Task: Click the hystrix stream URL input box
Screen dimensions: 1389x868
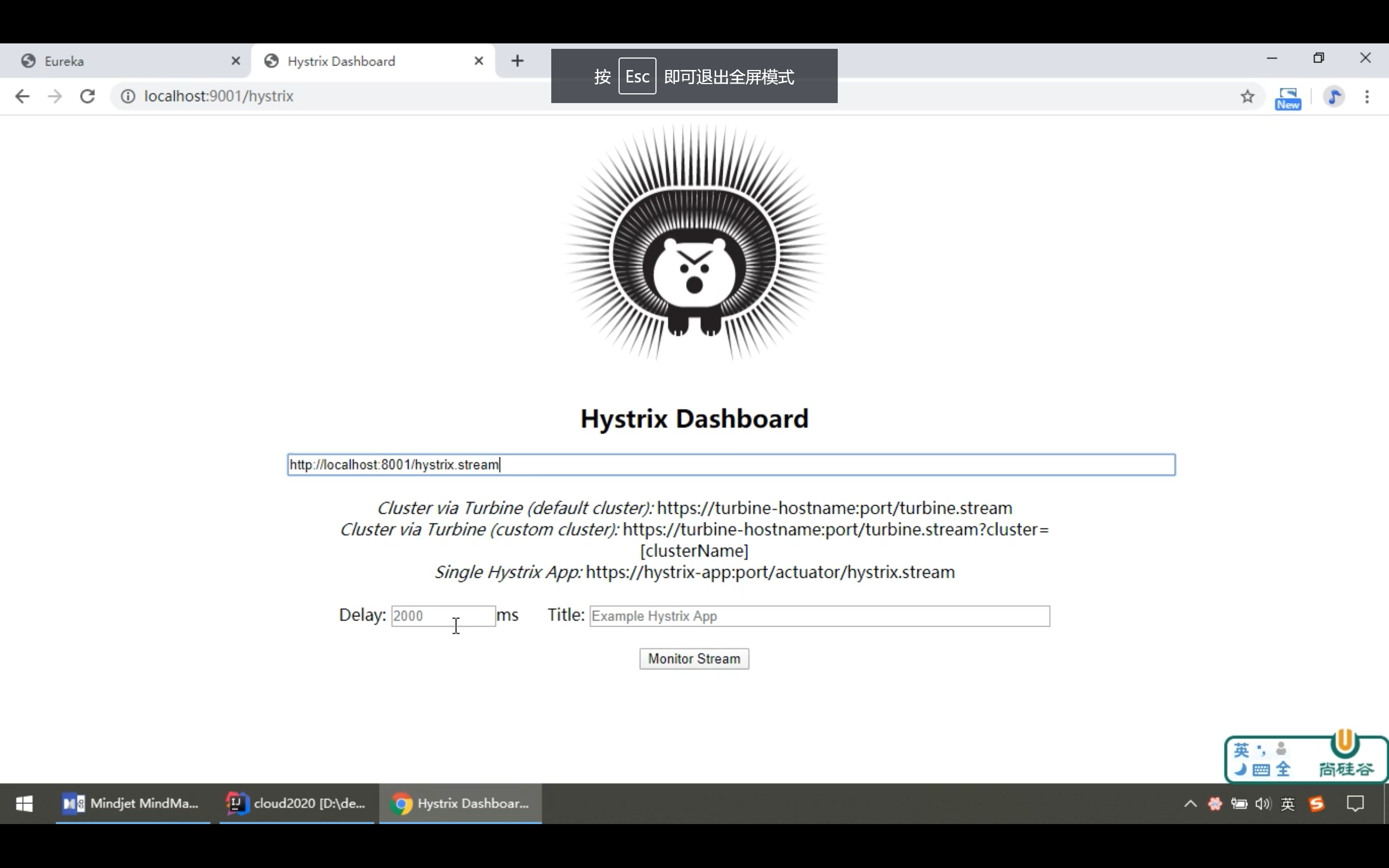Action: 731,464
